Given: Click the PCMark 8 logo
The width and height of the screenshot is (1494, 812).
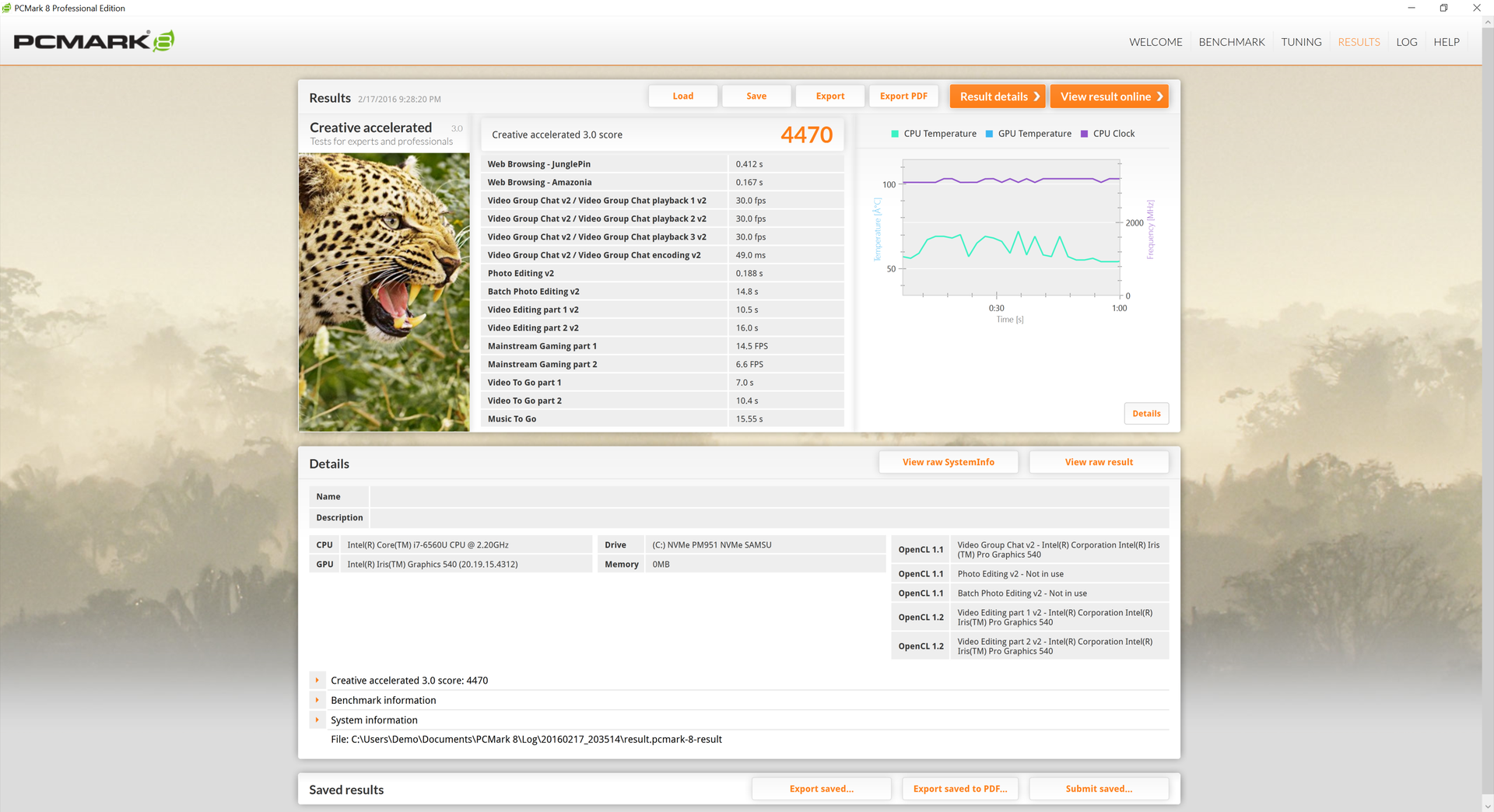Looking at the screenshot, I should point(94,41).
